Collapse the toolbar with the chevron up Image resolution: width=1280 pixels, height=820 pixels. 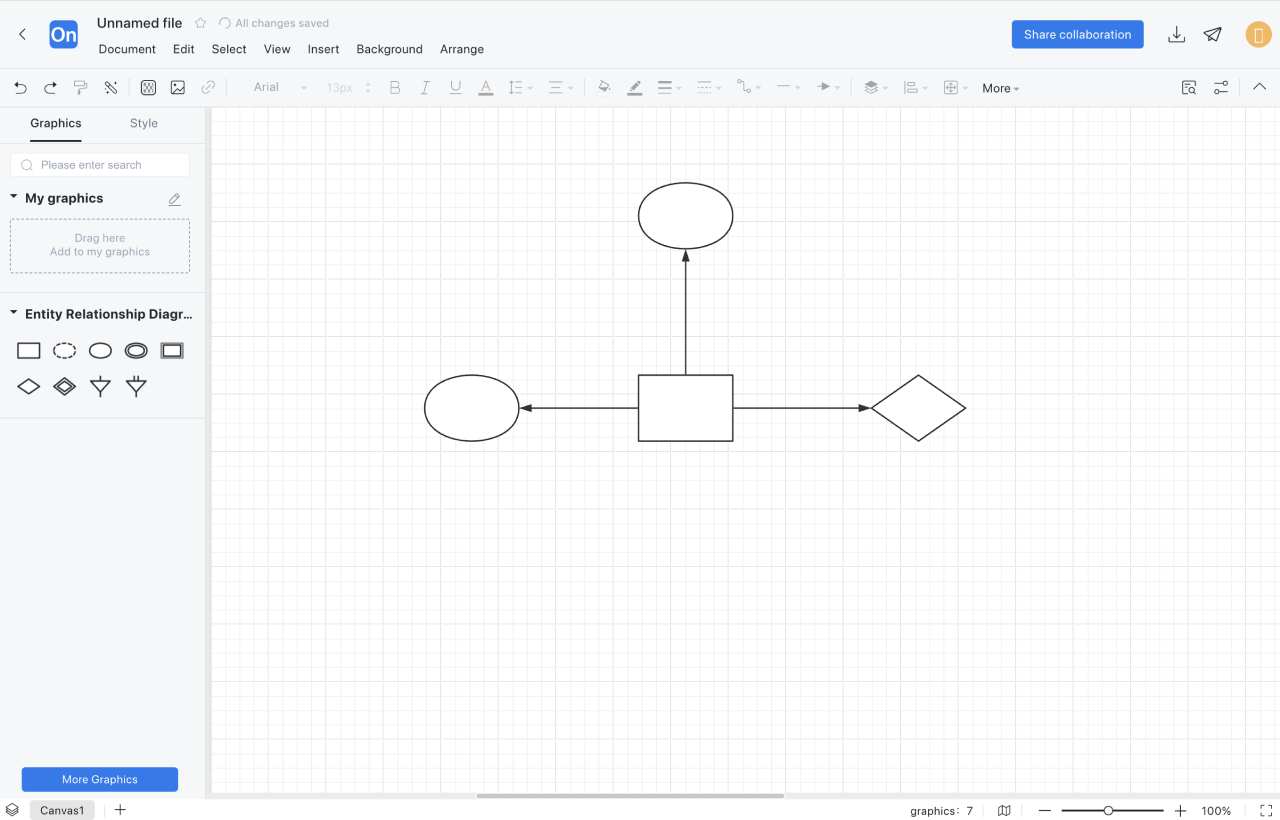pos(1259,87)
